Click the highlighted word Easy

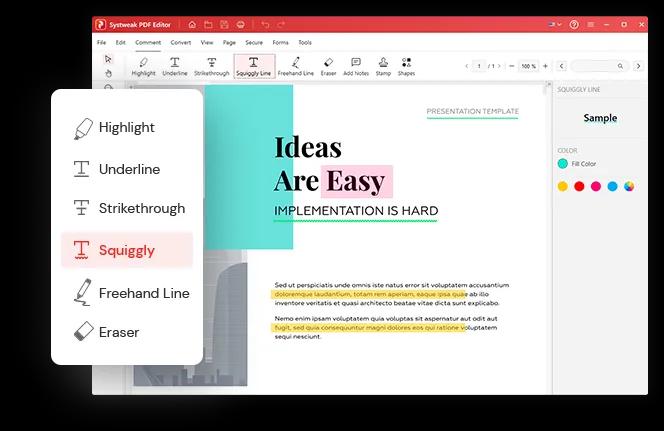(x=356, y=181)
